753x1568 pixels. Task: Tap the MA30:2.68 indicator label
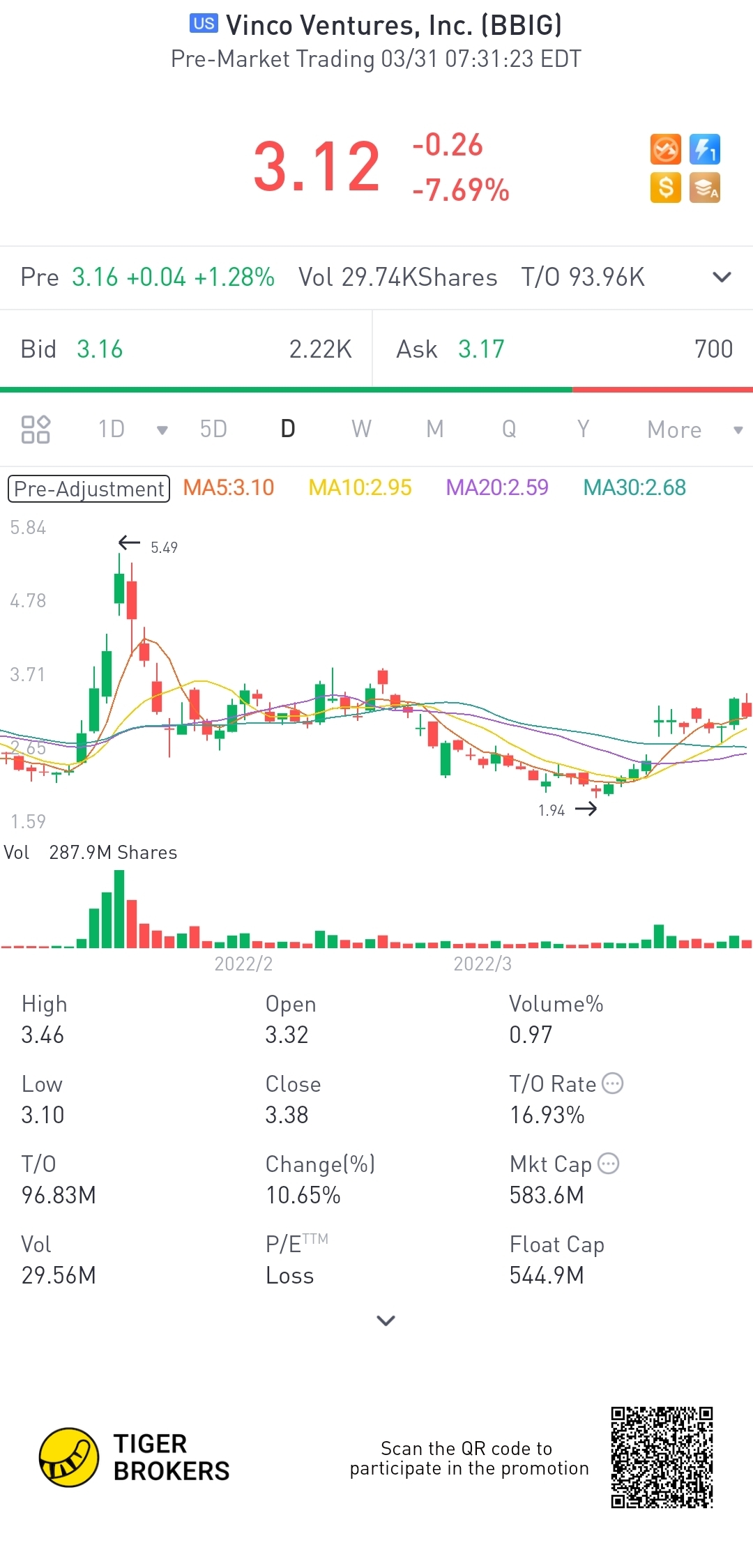tap(634, 487)
